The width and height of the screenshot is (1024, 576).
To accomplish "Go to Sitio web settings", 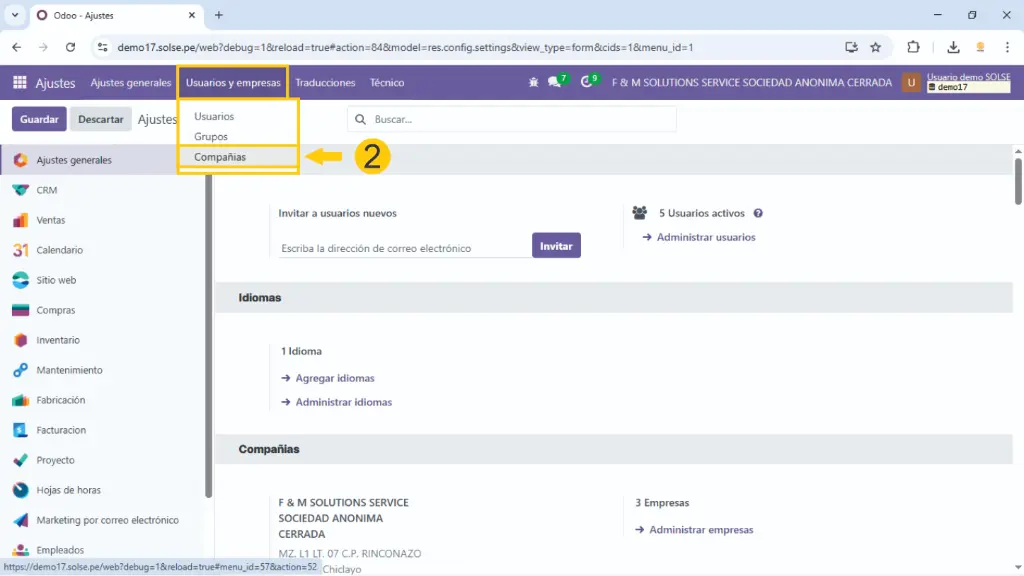I will [x=56, y=280].
